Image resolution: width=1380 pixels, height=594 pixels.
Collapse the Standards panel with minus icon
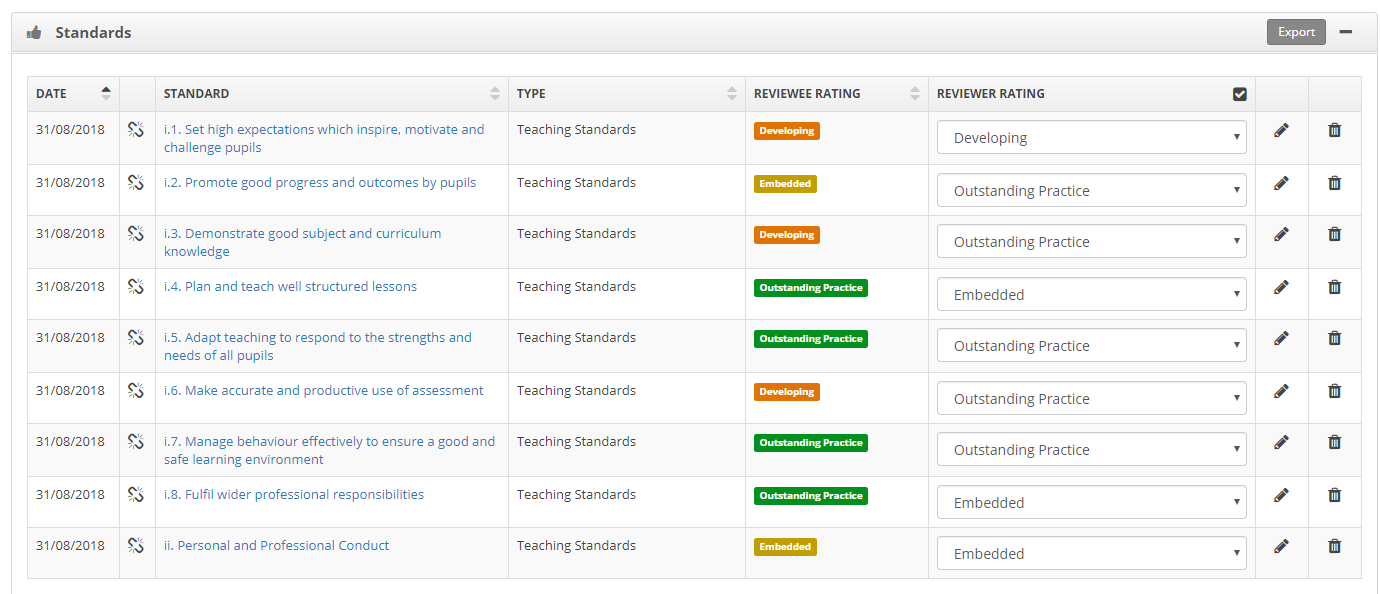click(x=1346, y=32)
